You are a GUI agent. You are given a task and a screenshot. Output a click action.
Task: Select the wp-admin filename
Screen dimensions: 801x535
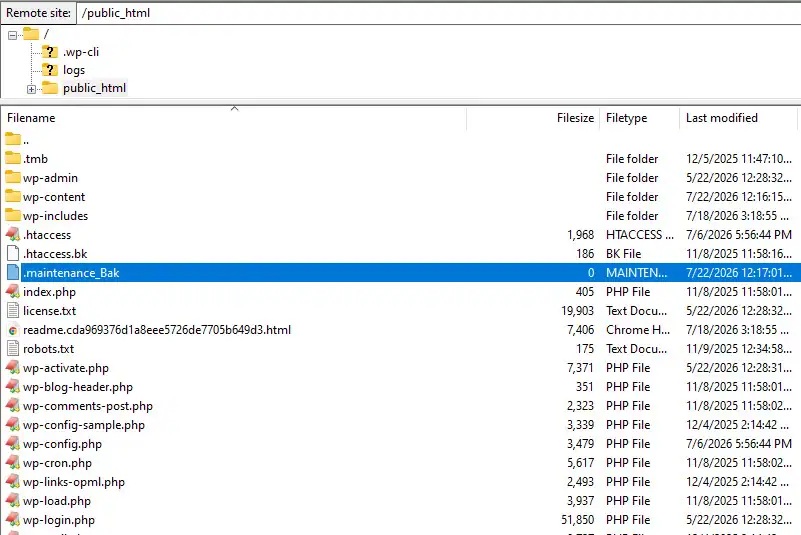[x=51, y=178]
